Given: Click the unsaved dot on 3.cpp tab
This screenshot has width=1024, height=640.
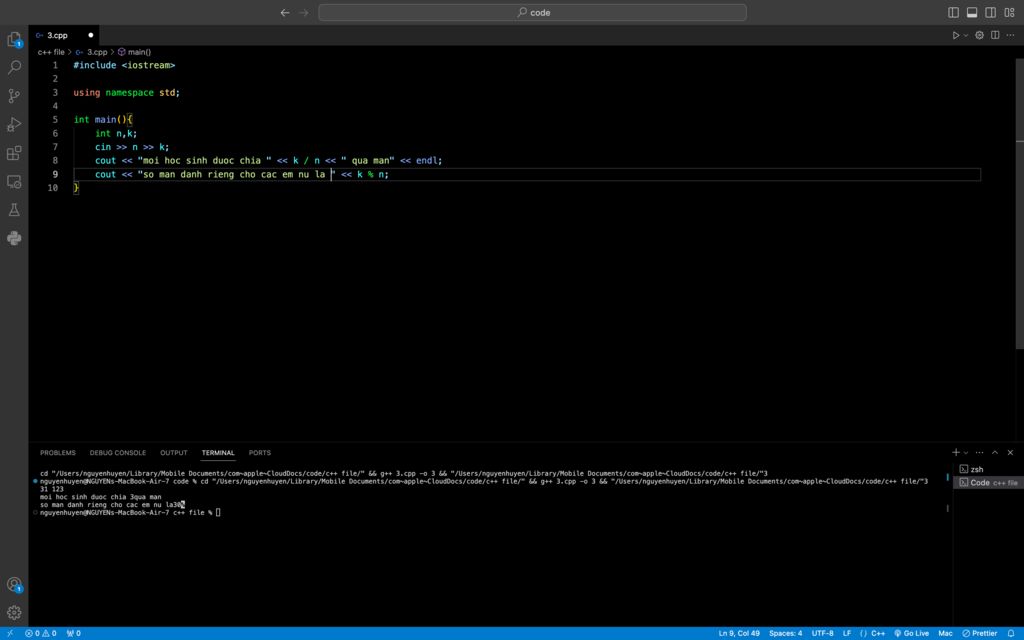Looking at the screenshot, I should 91,35.
